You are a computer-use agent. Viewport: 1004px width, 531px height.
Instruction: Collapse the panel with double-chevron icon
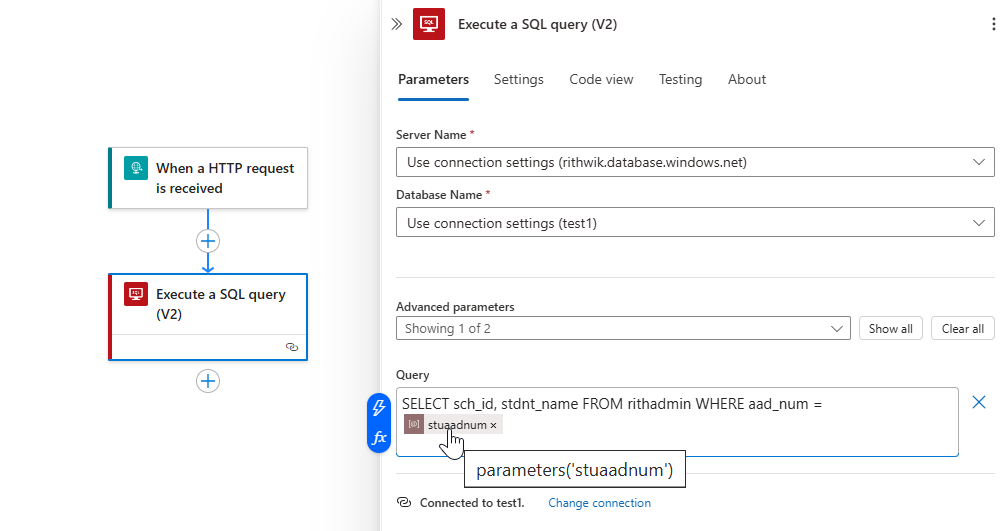point(396,24)
